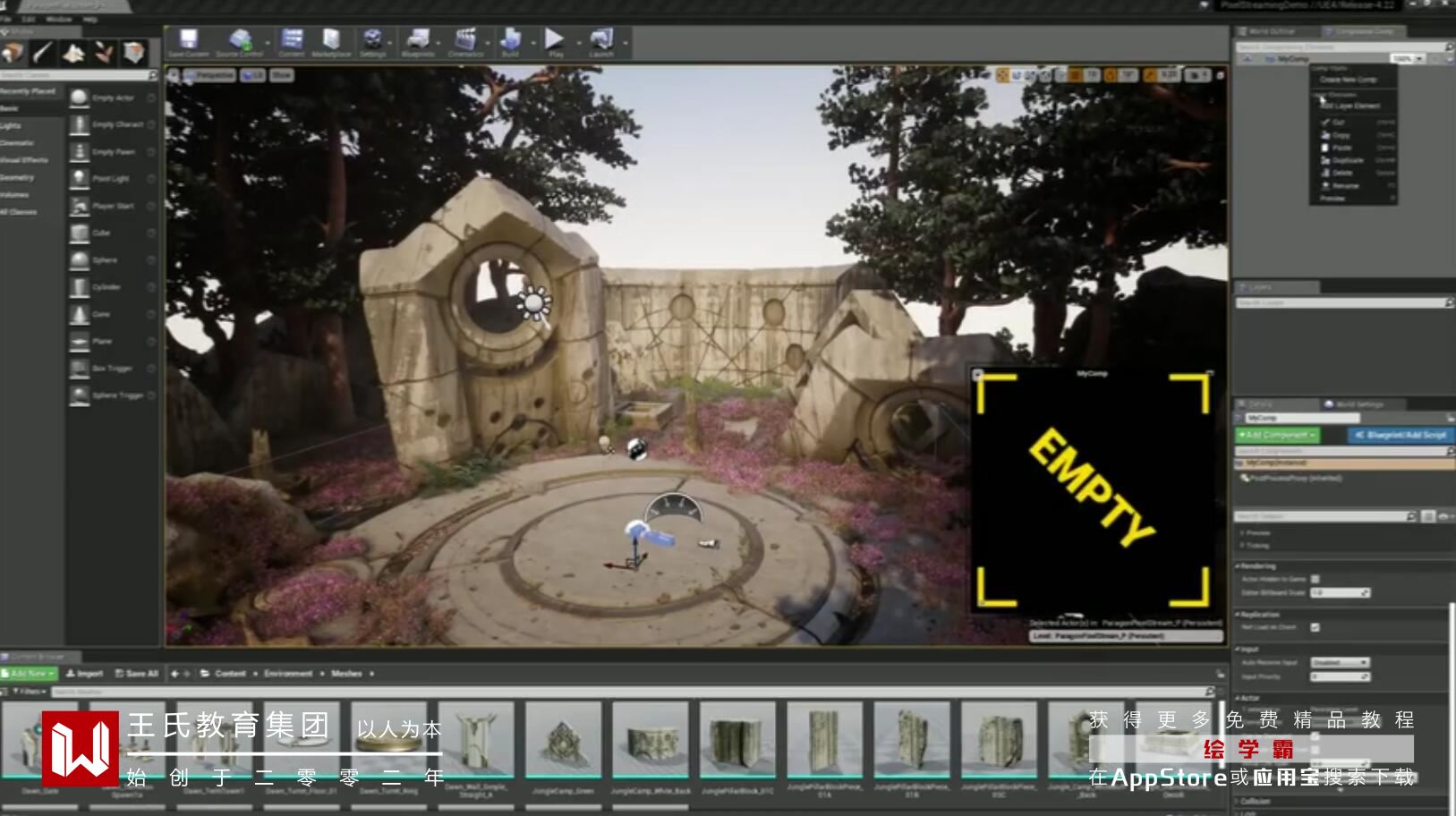Viewport: 1456px width, 816px height.
Task: Open the Blueprints toolbar icon
Action: 418,39
